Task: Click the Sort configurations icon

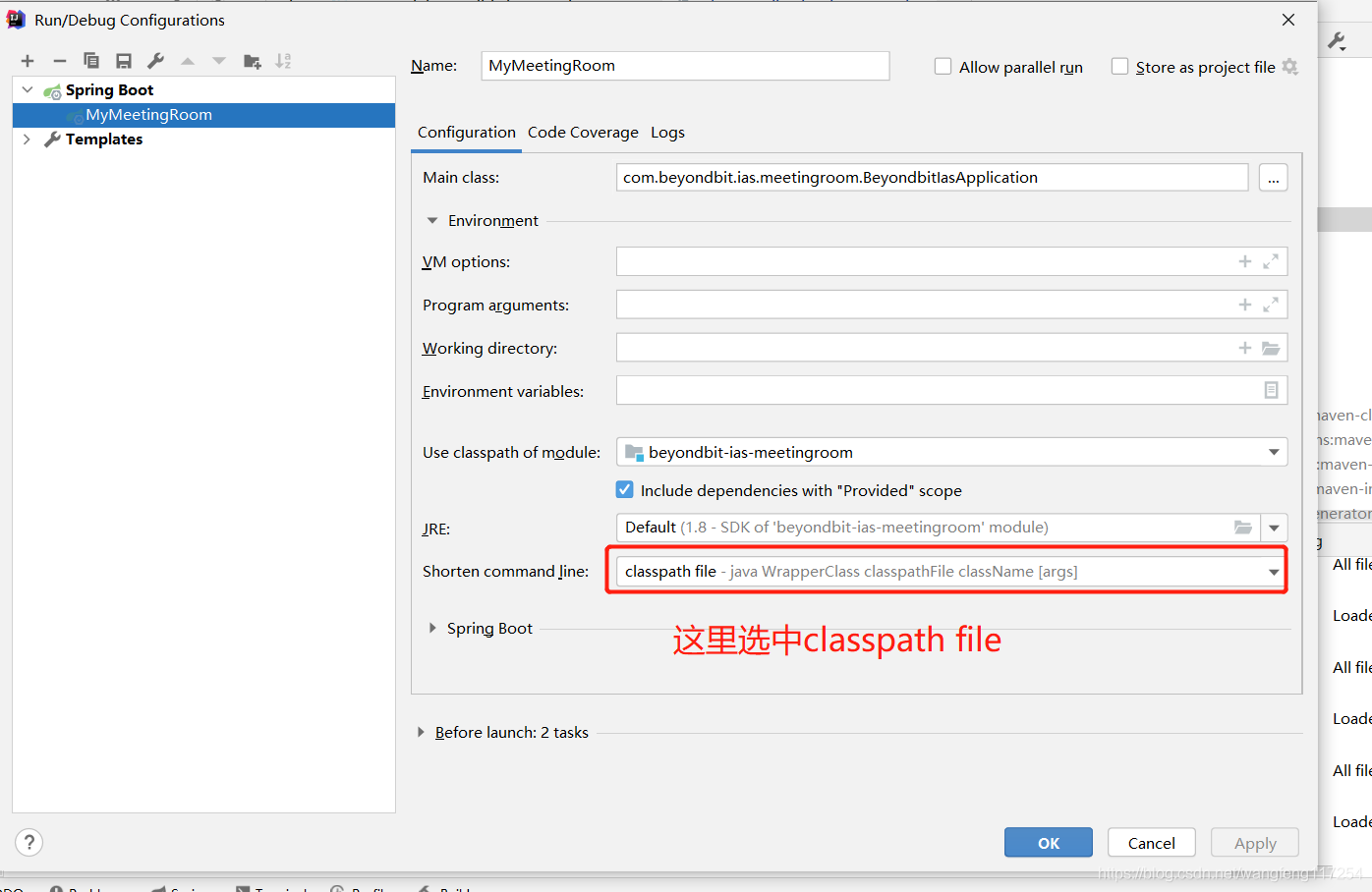Action: click(283, 61)
